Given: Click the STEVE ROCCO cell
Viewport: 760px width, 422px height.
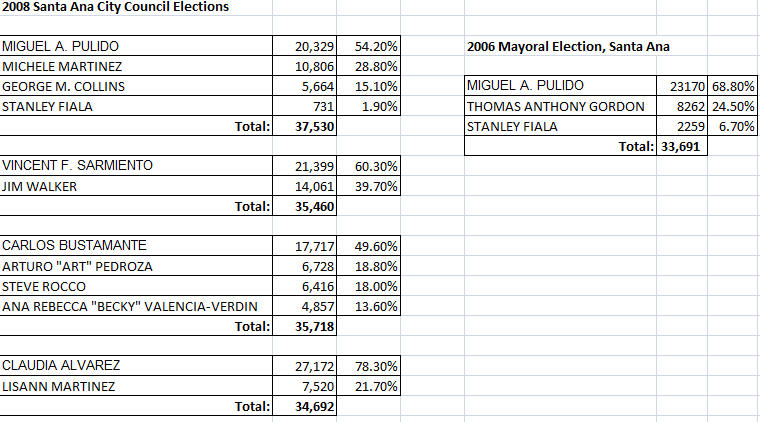Looking at the screenshot, I should (136, 286).
